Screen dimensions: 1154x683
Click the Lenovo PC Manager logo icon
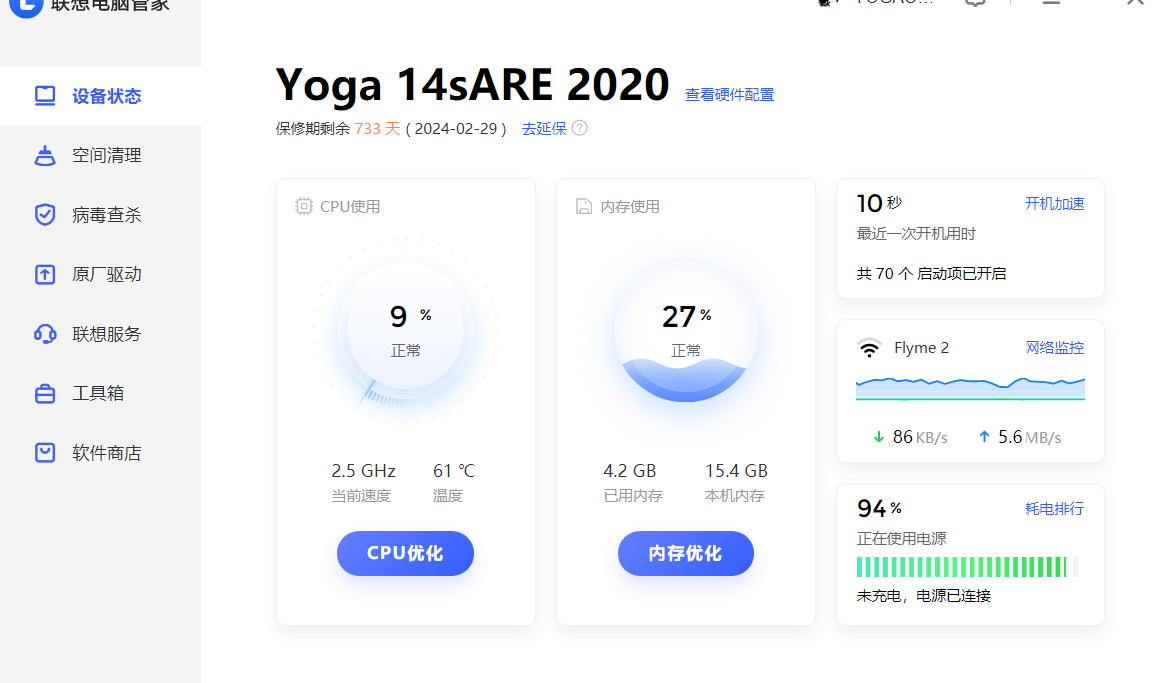click(26, 6)
